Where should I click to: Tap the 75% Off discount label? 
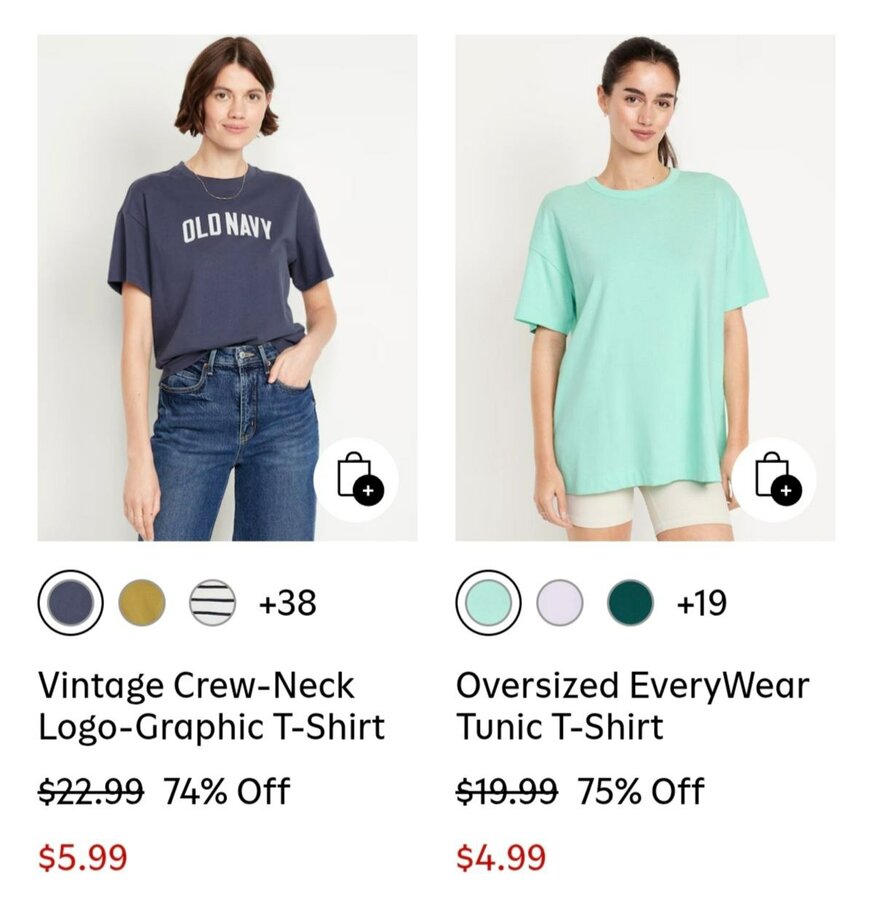point(641,792)
